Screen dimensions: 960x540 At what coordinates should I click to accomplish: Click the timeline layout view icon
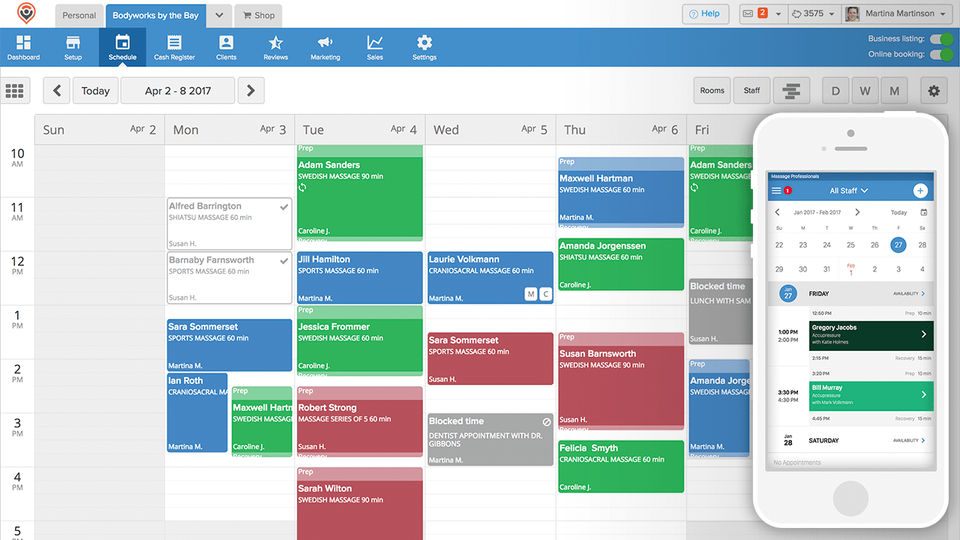coord(791,91)
